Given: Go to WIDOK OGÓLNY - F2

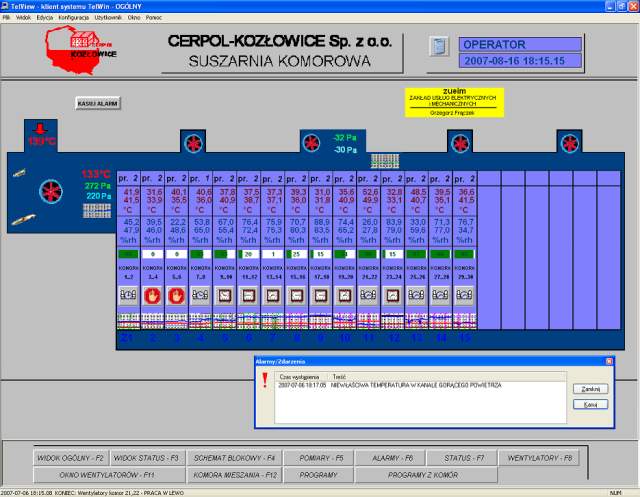Looking at the screenshot, I should tap(71, 458).
